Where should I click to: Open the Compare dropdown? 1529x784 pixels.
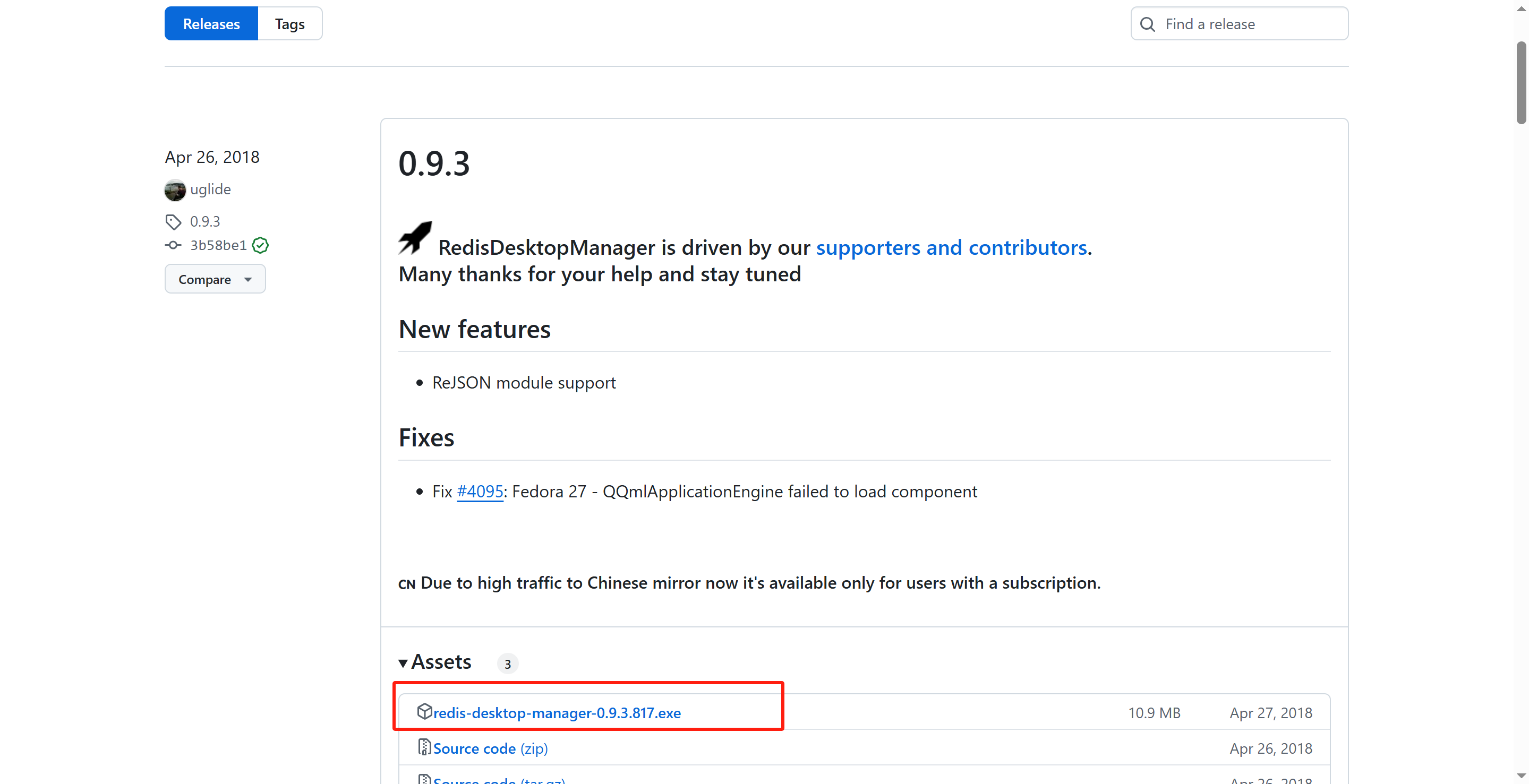215,279
